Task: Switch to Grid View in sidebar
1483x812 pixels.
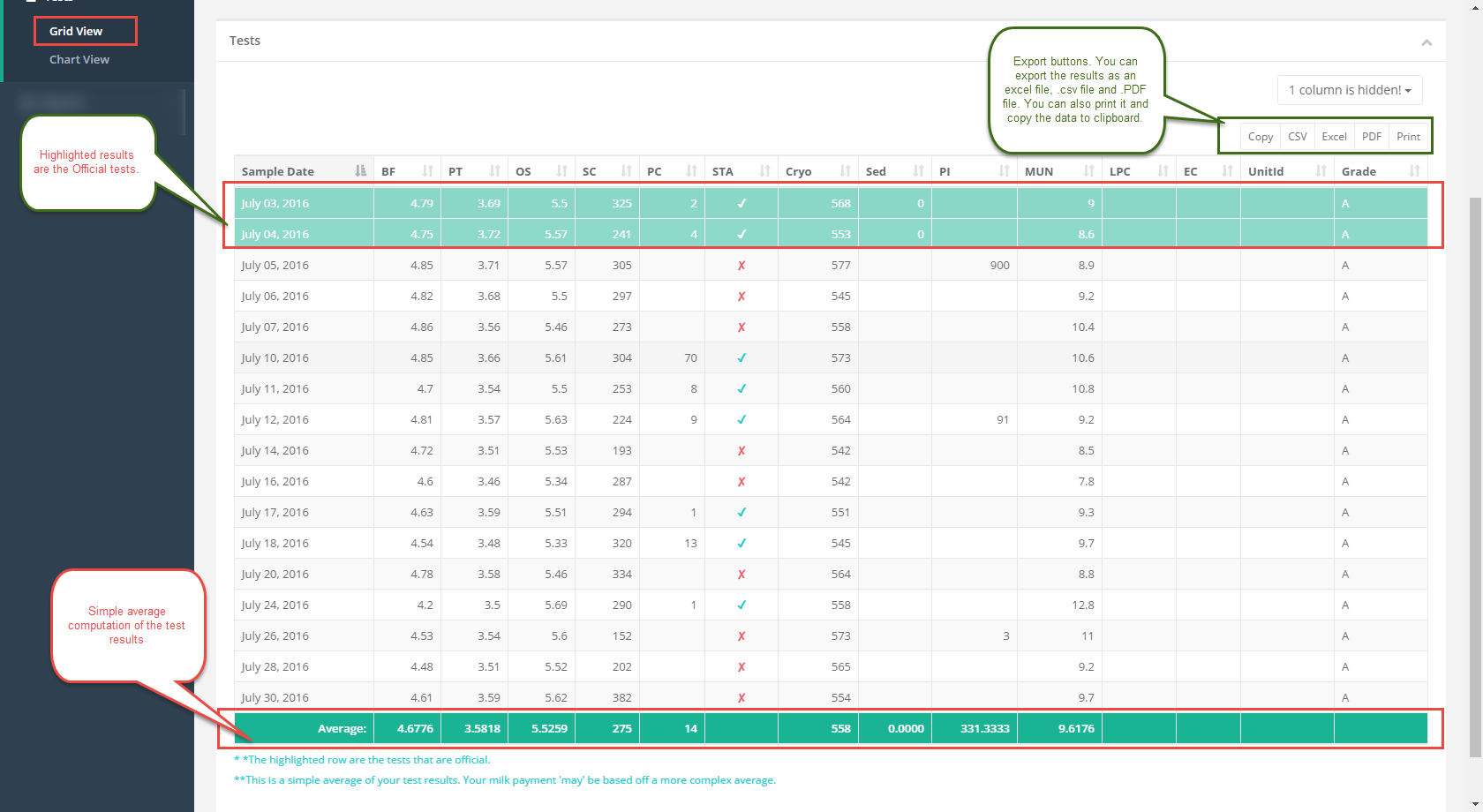Action: [76, 31]
